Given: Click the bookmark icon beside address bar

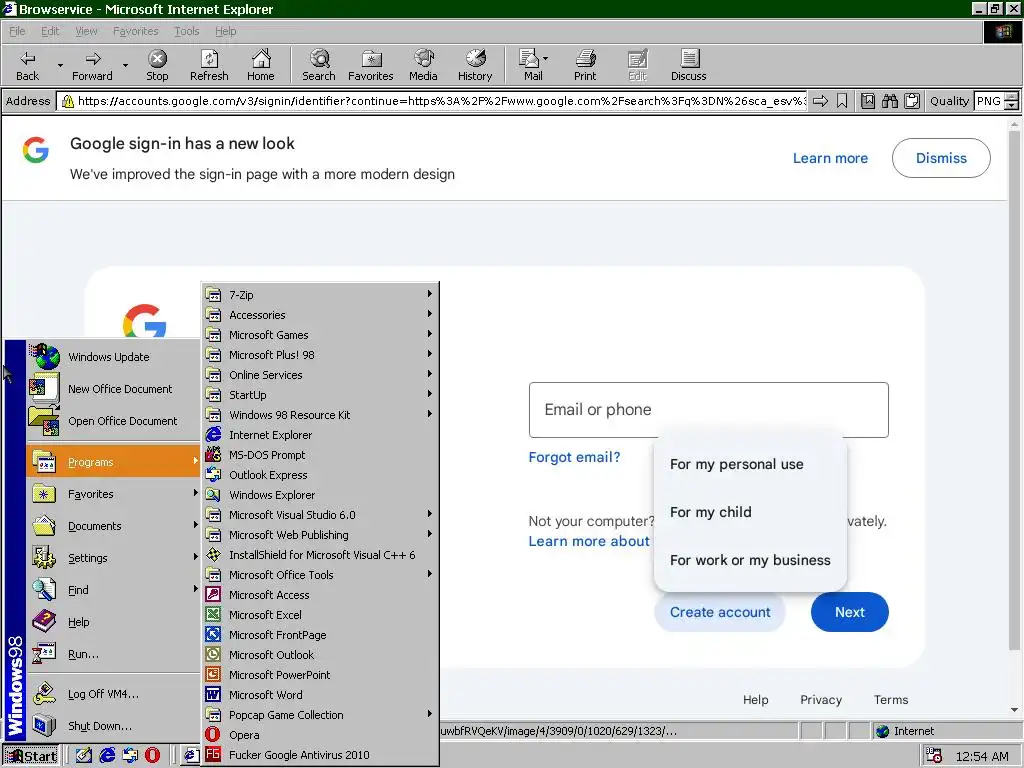Looking at the screenshot, I should 842,101.
